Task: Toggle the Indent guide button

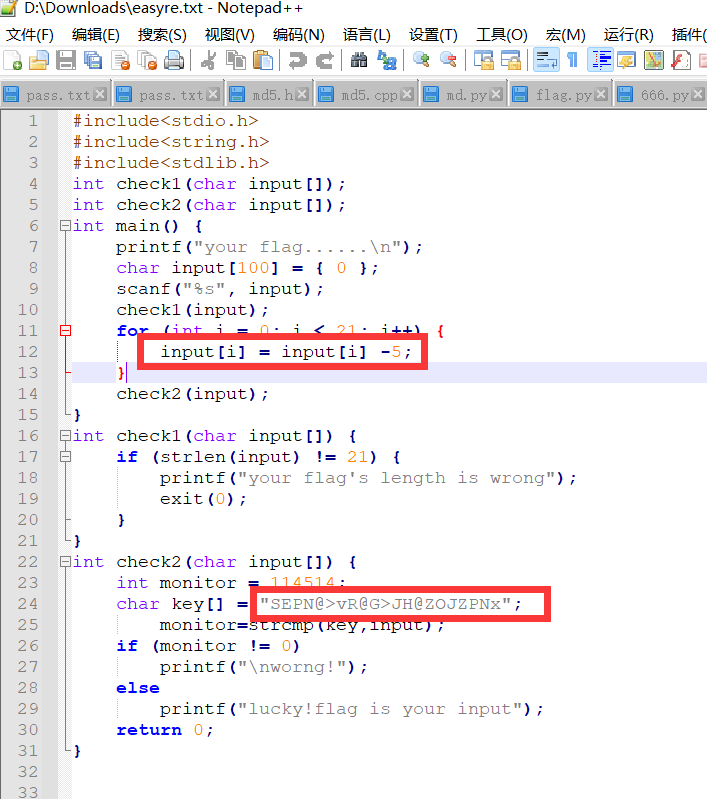Action: pyautogui.click(x=600, y=60)
